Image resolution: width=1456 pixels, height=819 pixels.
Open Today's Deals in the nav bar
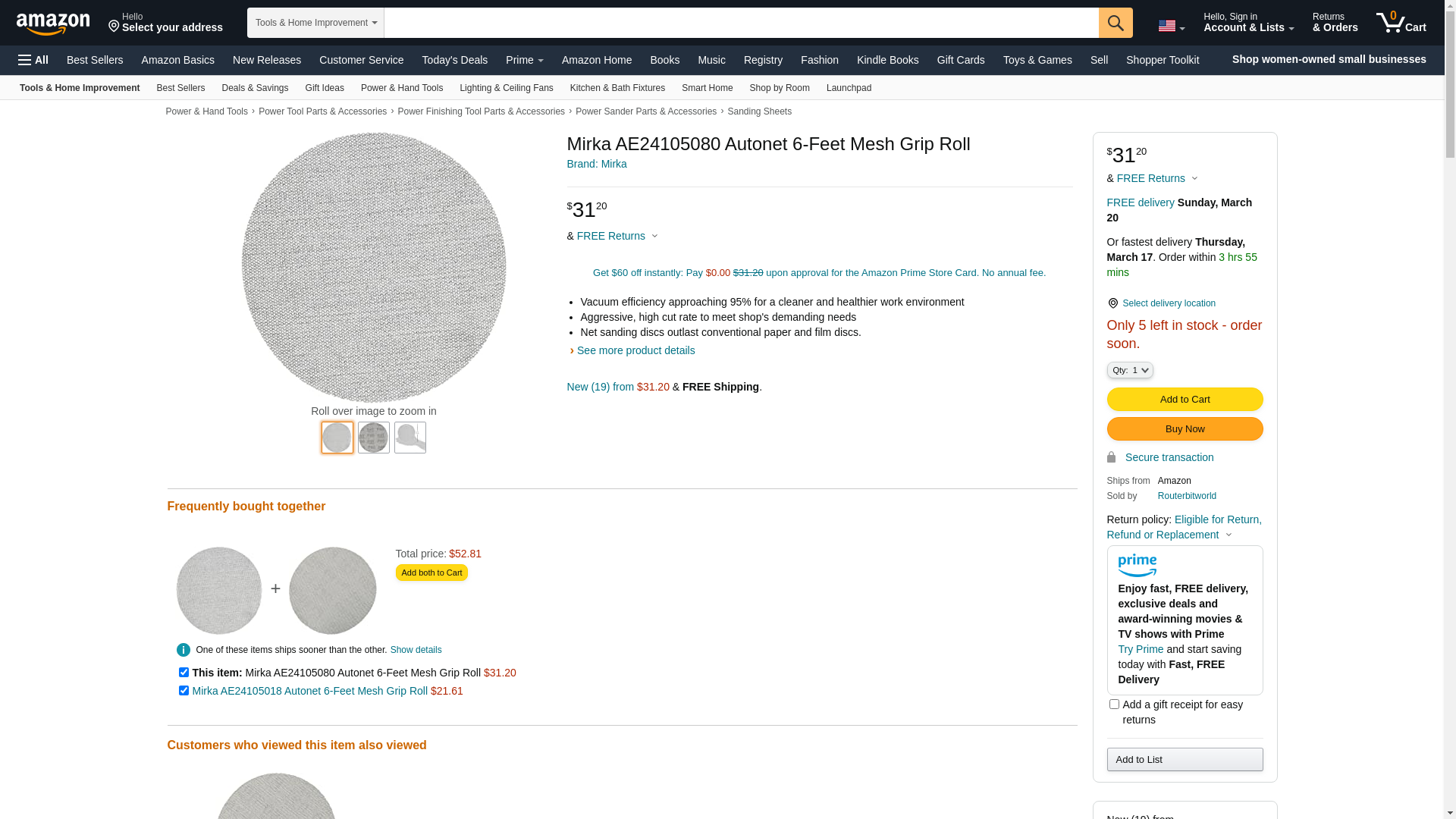pos(454,60)
